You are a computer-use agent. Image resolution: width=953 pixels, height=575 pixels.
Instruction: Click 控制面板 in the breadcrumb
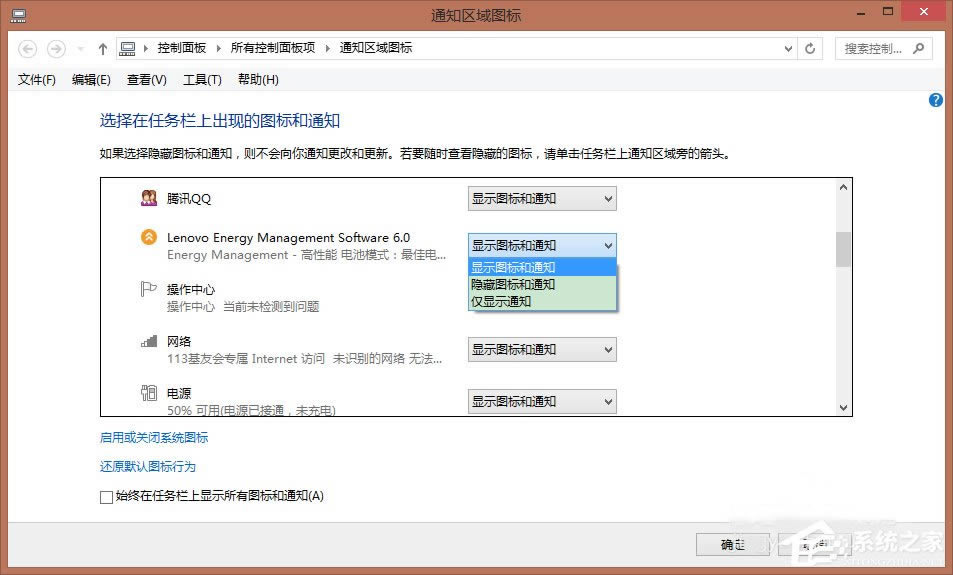coord(182,48)
